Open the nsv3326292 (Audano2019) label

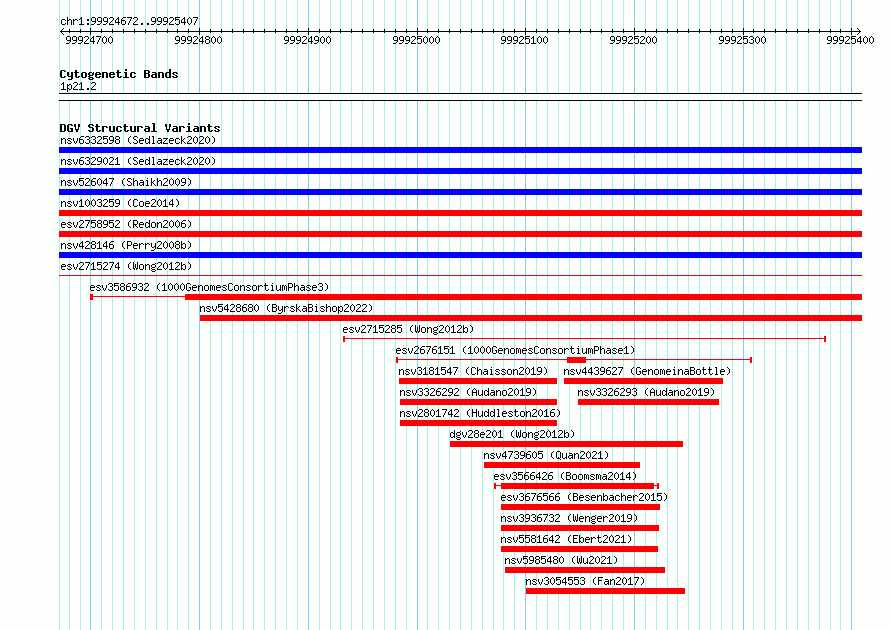(x=468, y=392)
